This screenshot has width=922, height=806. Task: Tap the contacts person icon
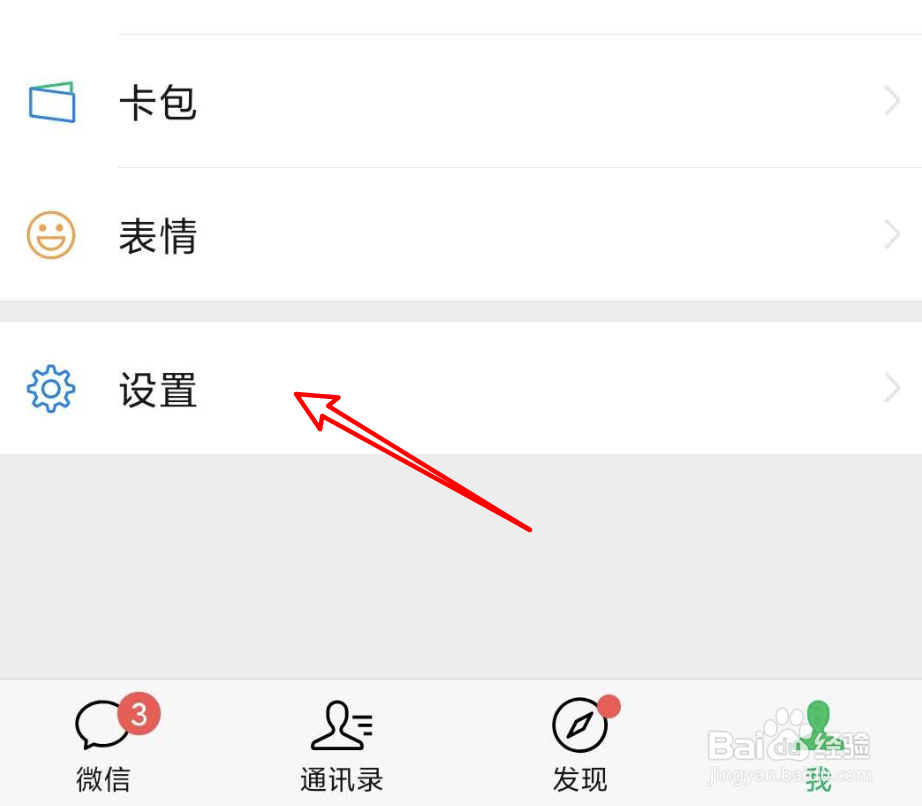click(x=342, y=725)
